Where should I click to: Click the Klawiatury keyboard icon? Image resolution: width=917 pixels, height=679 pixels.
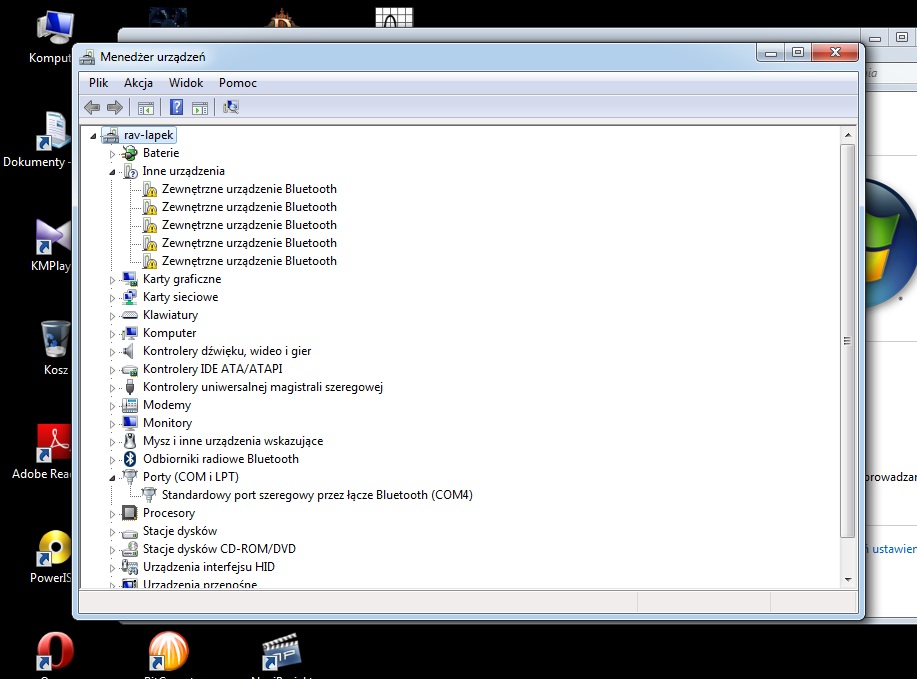(130, 315)
